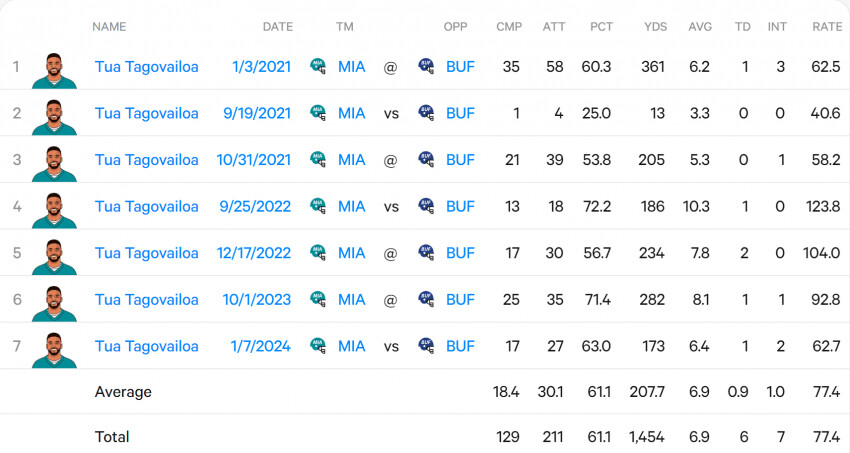
Task: Click the Buffalo helmet icon in the 1/3/2021 row
Action: 426,67
